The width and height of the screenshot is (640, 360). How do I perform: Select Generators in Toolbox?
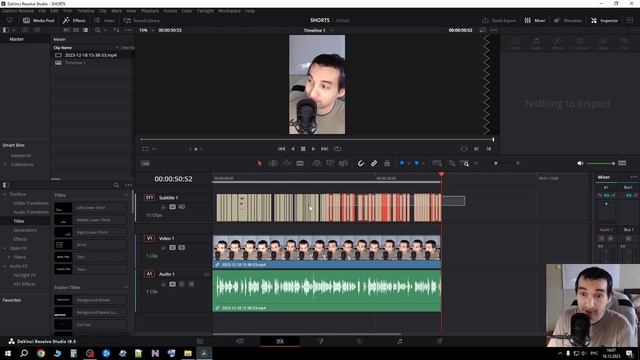click(x=25, y=230)
